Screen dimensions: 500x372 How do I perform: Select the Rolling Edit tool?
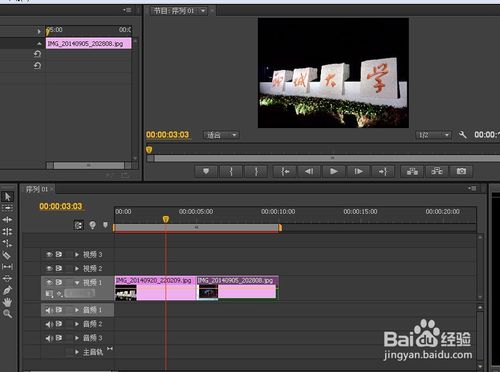point(7,231)
